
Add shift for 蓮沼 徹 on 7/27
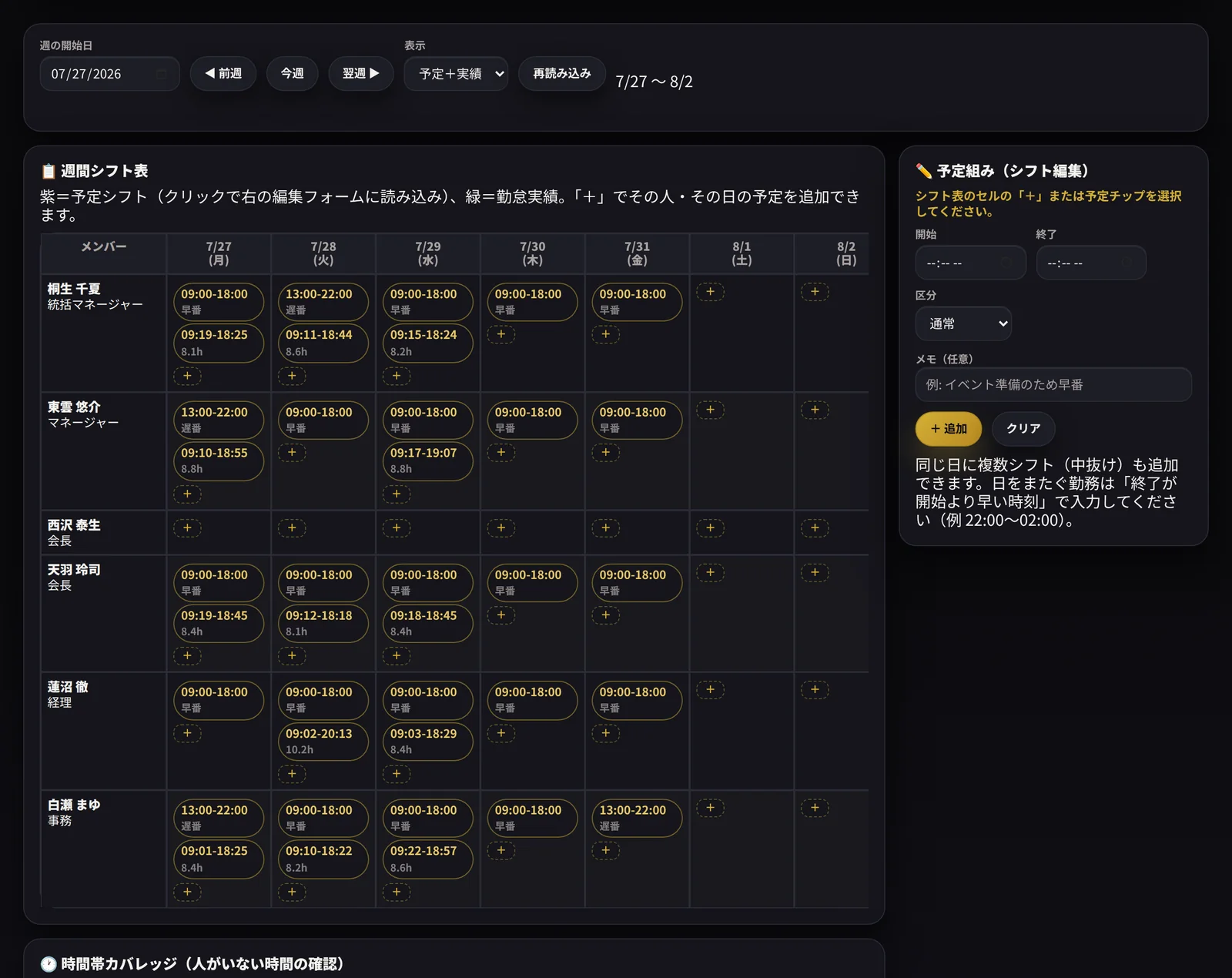pyautogui.click(x=187, y=732)
